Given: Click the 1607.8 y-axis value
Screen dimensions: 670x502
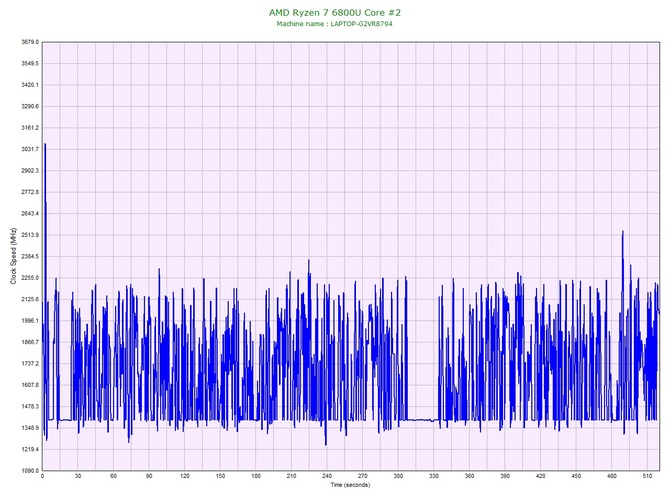Looking at the screenshot, I should point(30,385).
